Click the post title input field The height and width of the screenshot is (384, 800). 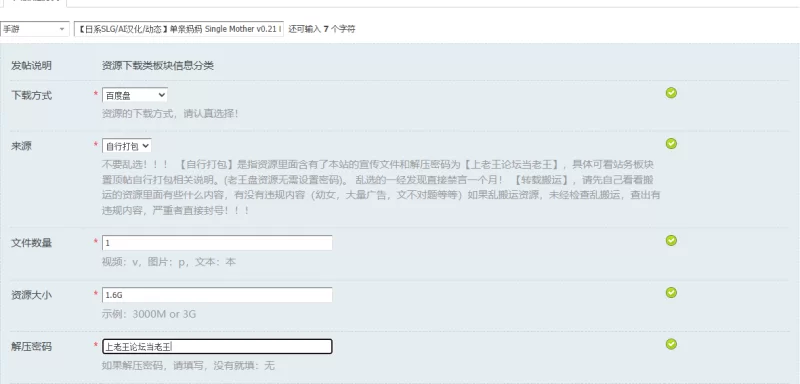coord(179,29)
